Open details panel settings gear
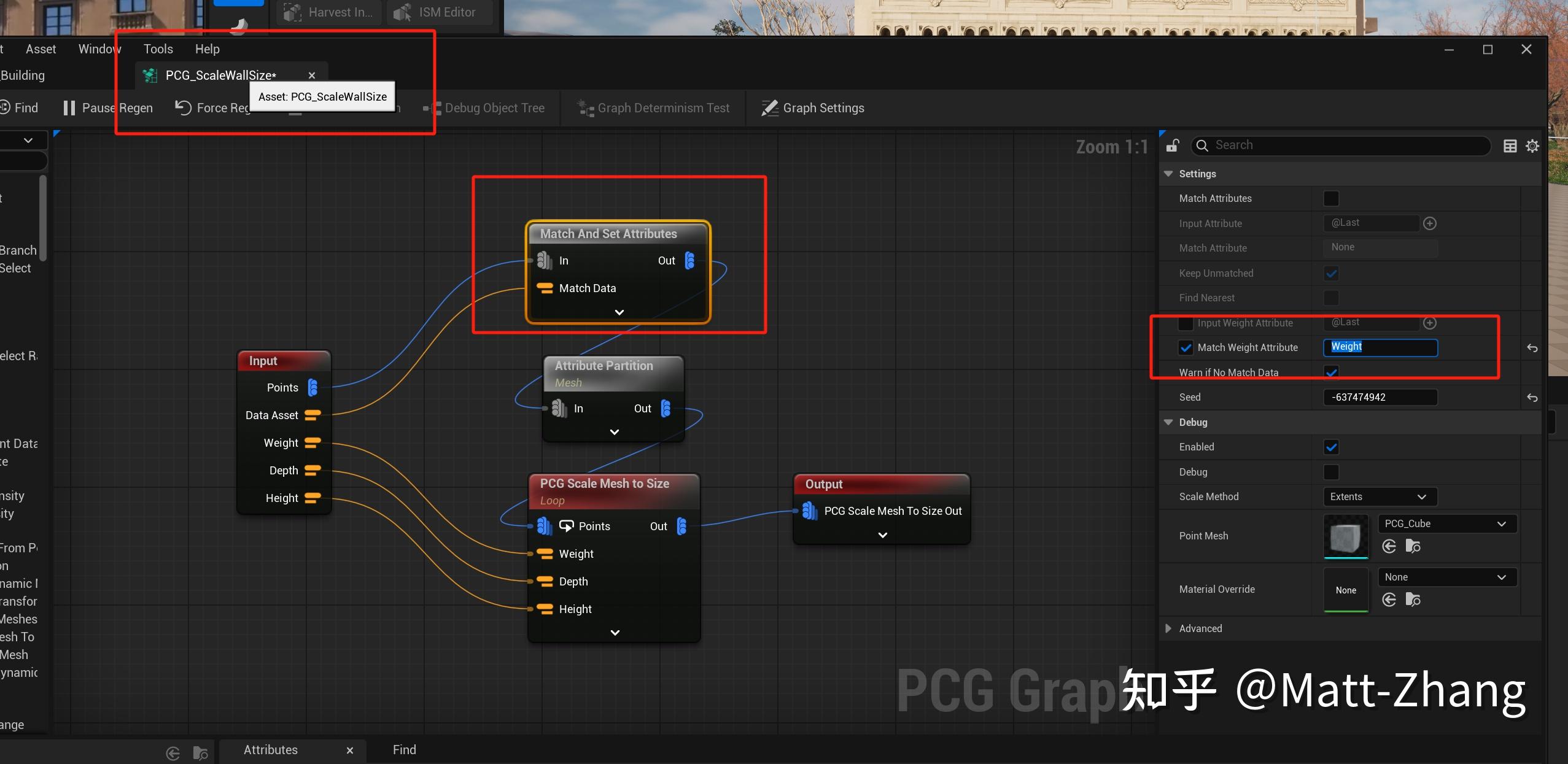The height and width of the screenshot is (764, 1568). click(x=1532, y=145)
